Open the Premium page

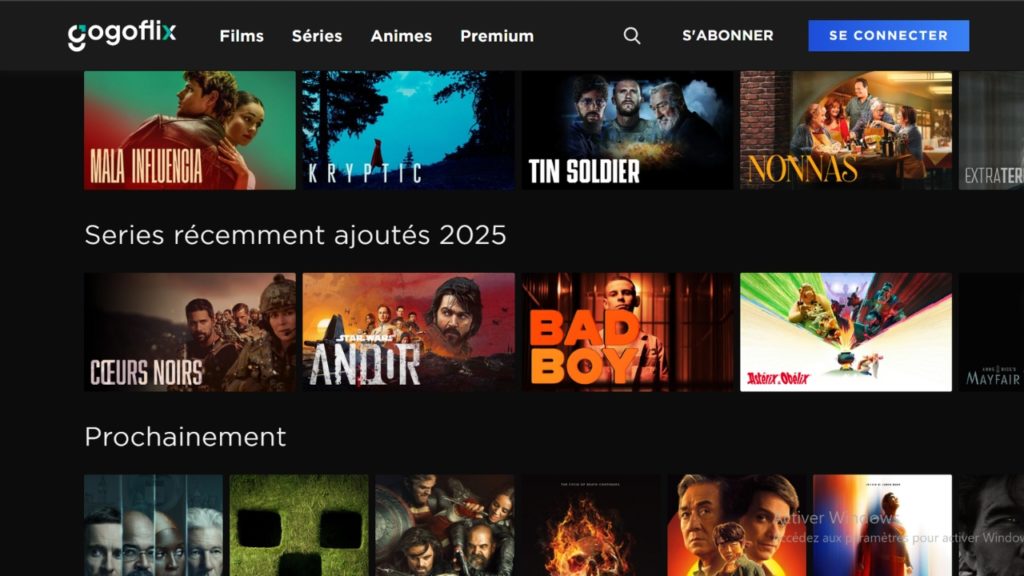(x=497, y=36)
